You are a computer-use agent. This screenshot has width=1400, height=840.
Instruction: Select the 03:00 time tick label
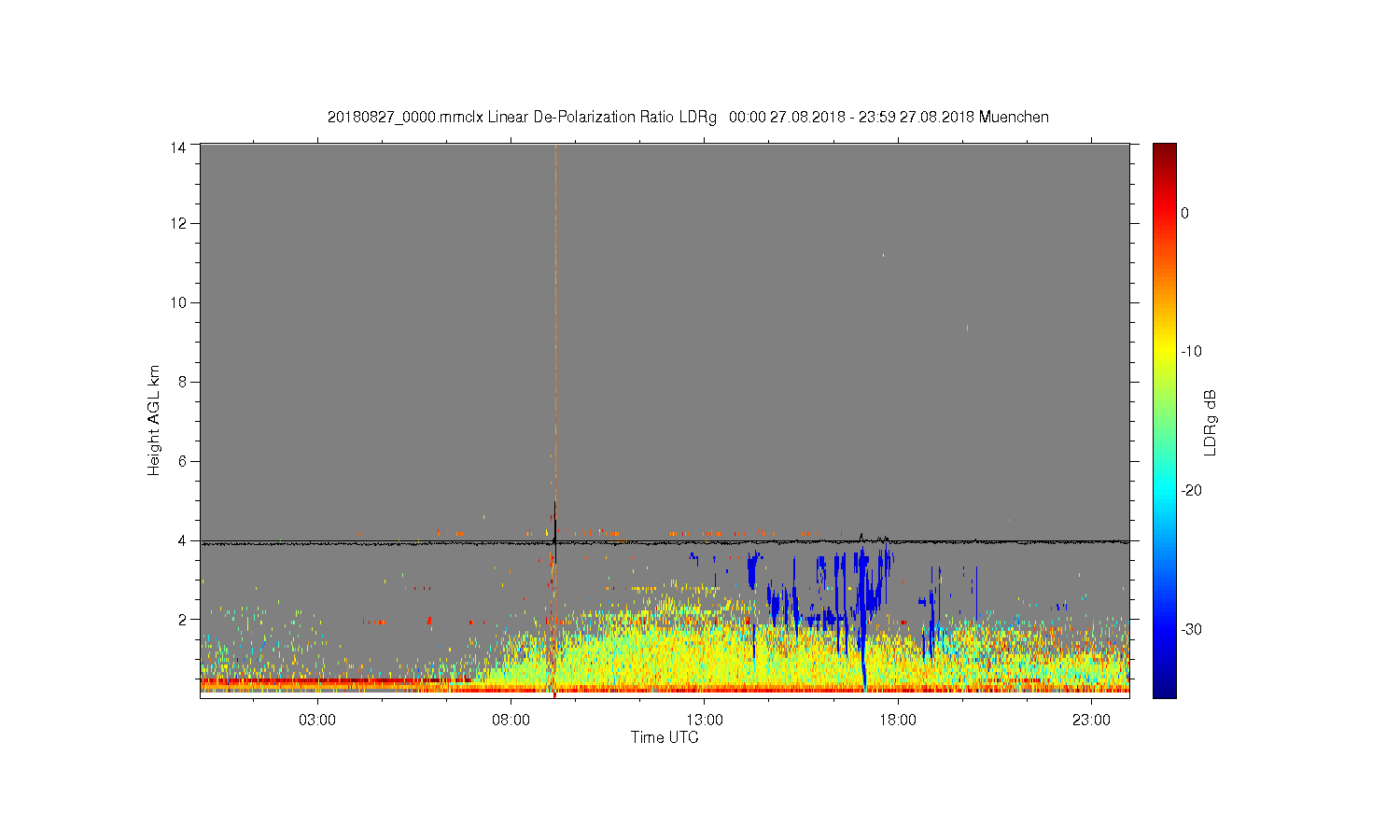(x=317, y=721)
